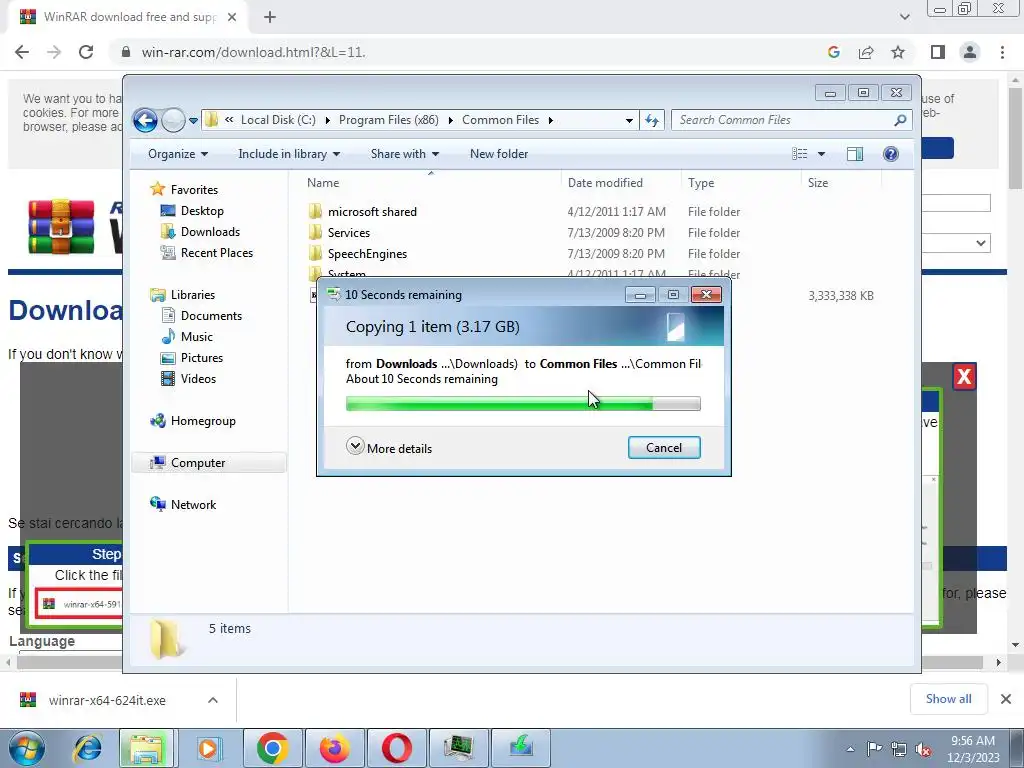Click the copy progress bar
This screenshot has width=1024, height=768.
523,404
